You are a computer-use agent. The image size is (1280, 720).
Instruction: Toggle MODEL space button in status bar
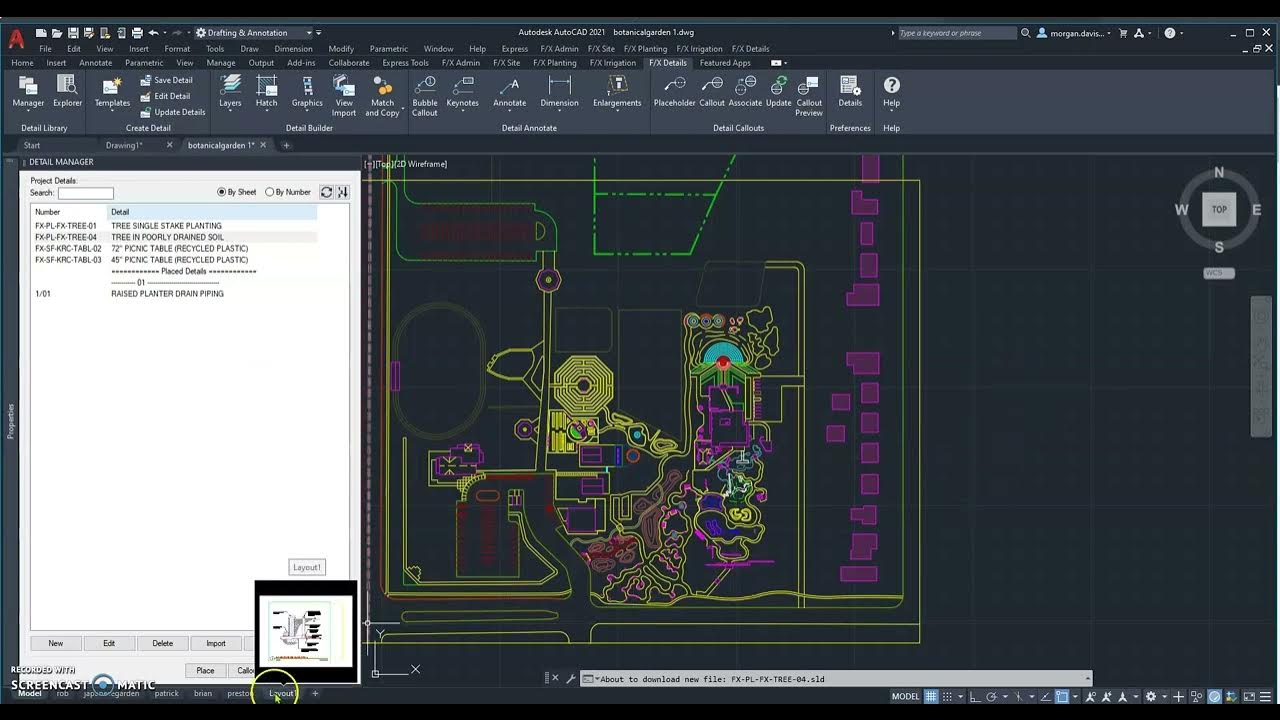905,696
